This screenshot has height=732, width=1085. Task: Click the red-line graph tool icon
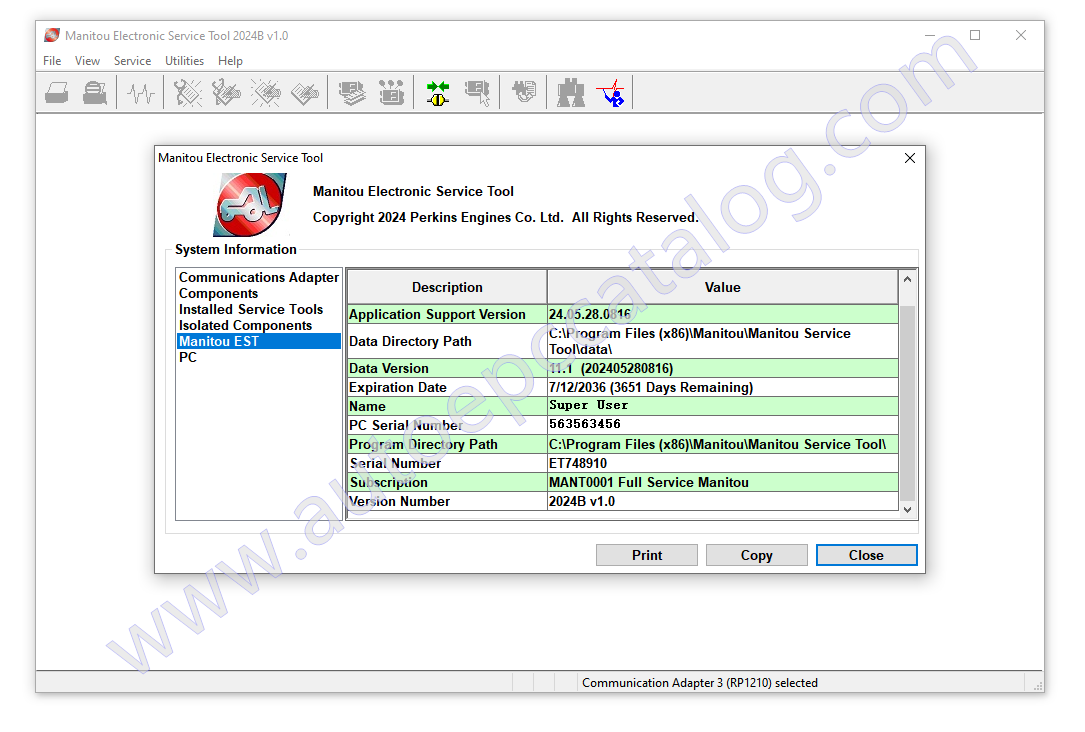pos(612,93)
